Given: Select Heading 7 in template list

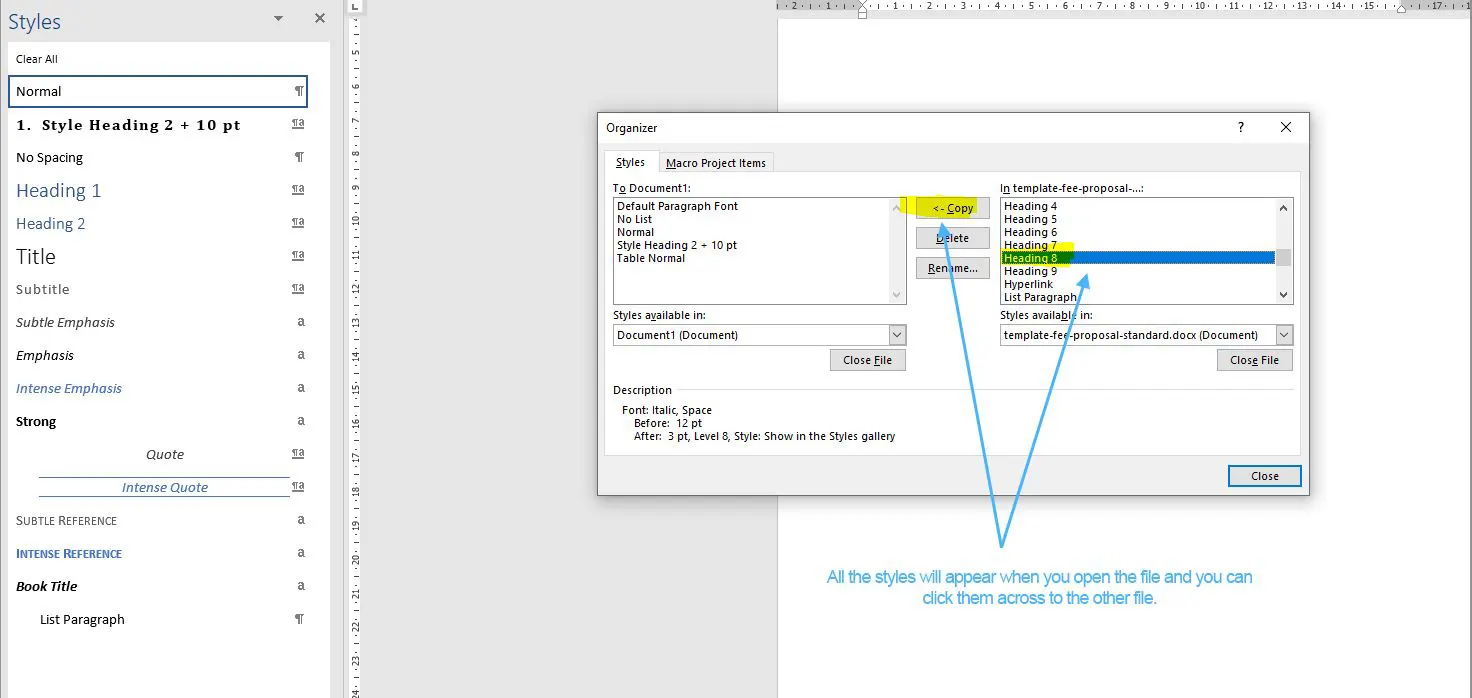Looking at the screenshot, I should click(1030, 245).
